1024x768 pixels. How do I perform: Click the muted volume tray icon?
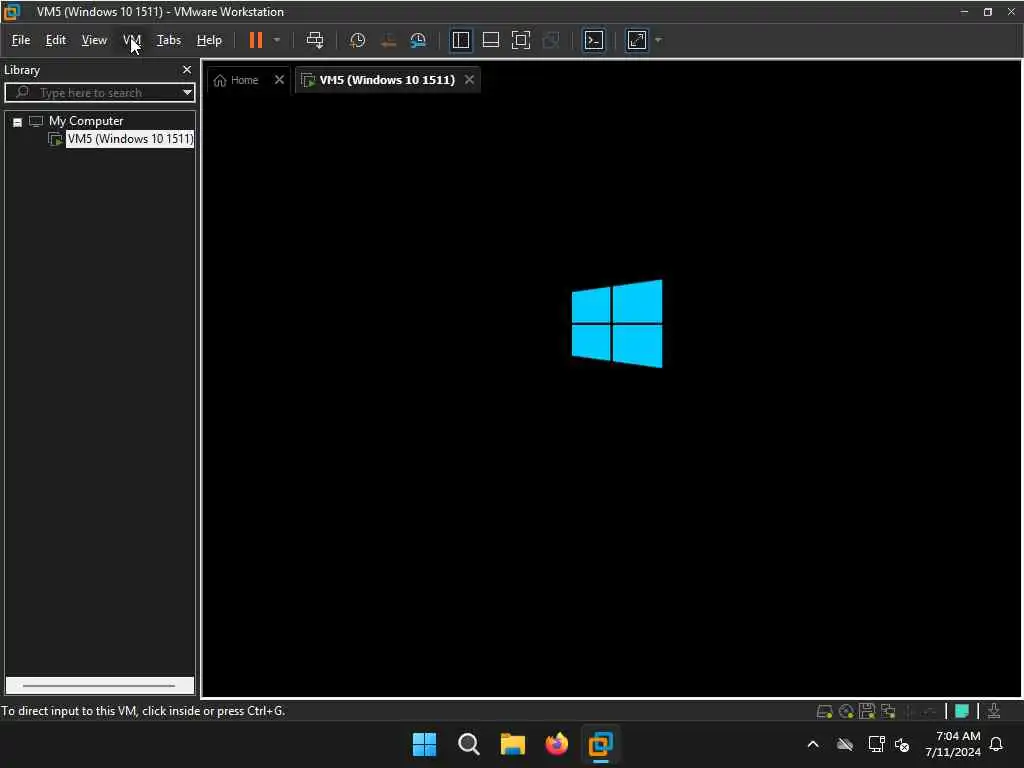click(902, 744)
